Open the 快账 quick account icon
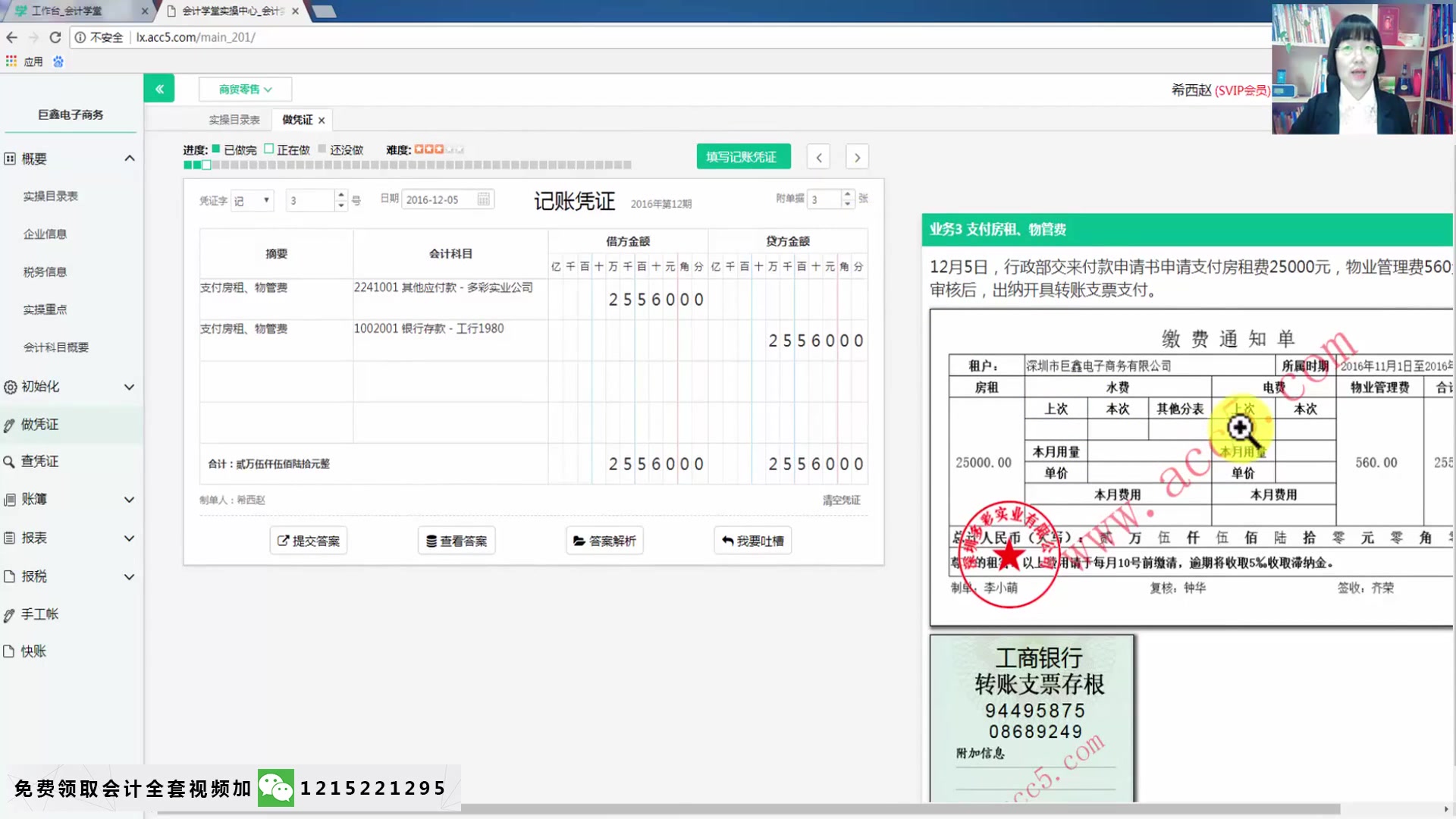Viewport: 1456px width, 819px height. tap(11, 651)
